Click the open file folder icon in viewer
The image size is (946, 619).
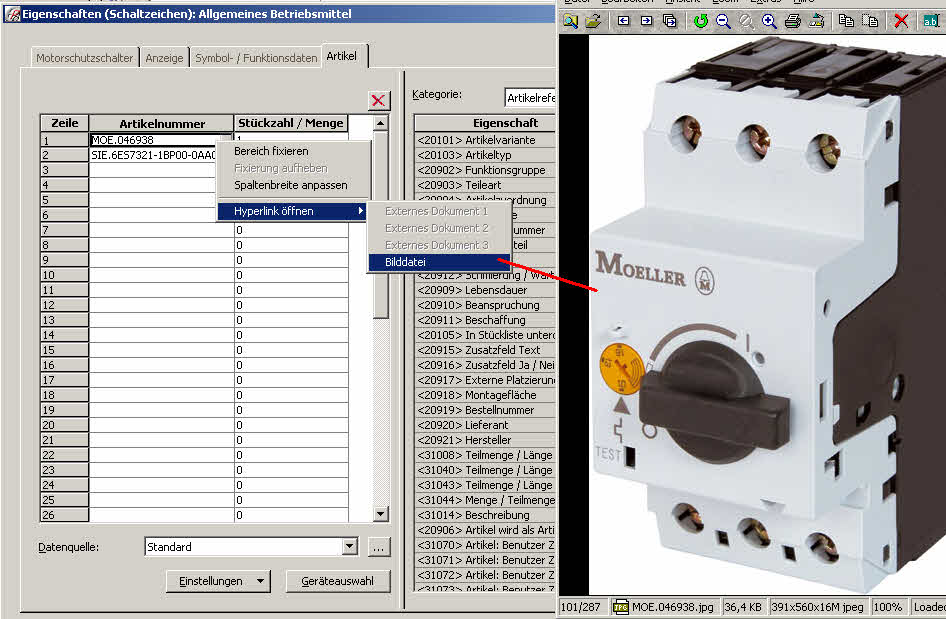click(594, 21)
